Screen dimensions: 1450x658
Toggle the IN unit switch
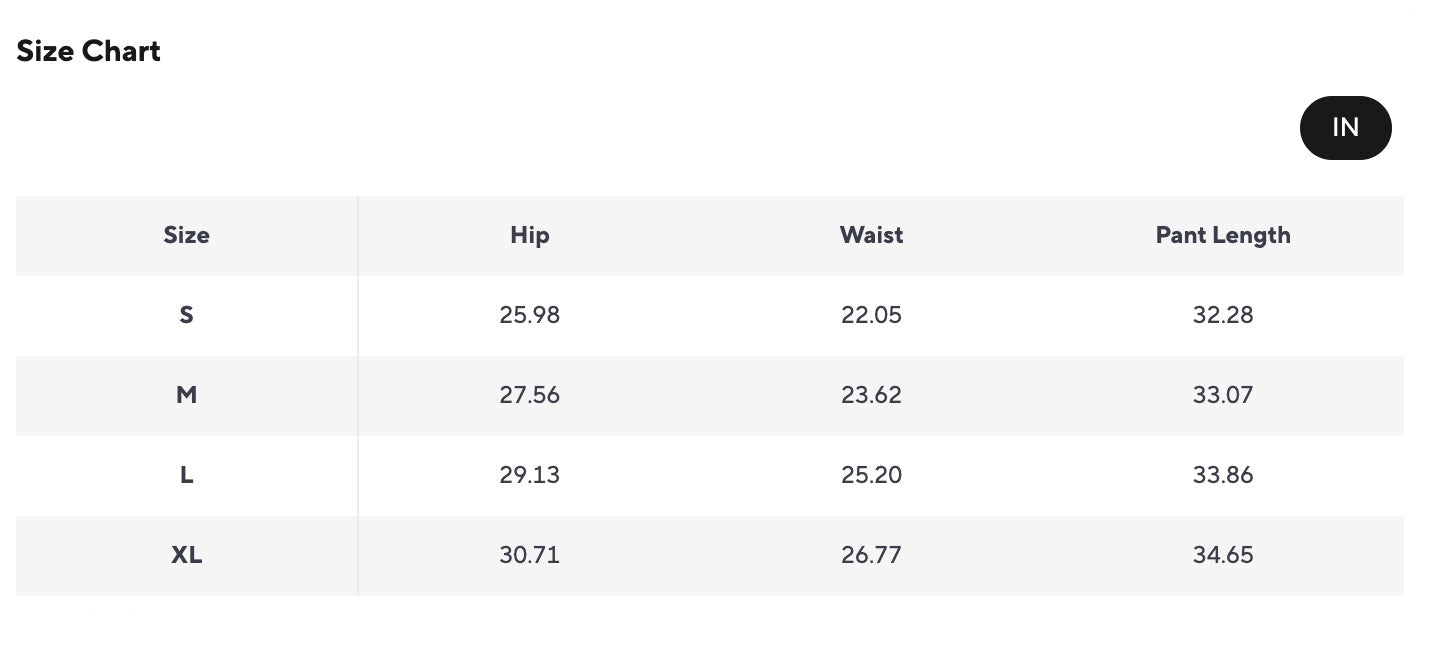pos(1345,128)
